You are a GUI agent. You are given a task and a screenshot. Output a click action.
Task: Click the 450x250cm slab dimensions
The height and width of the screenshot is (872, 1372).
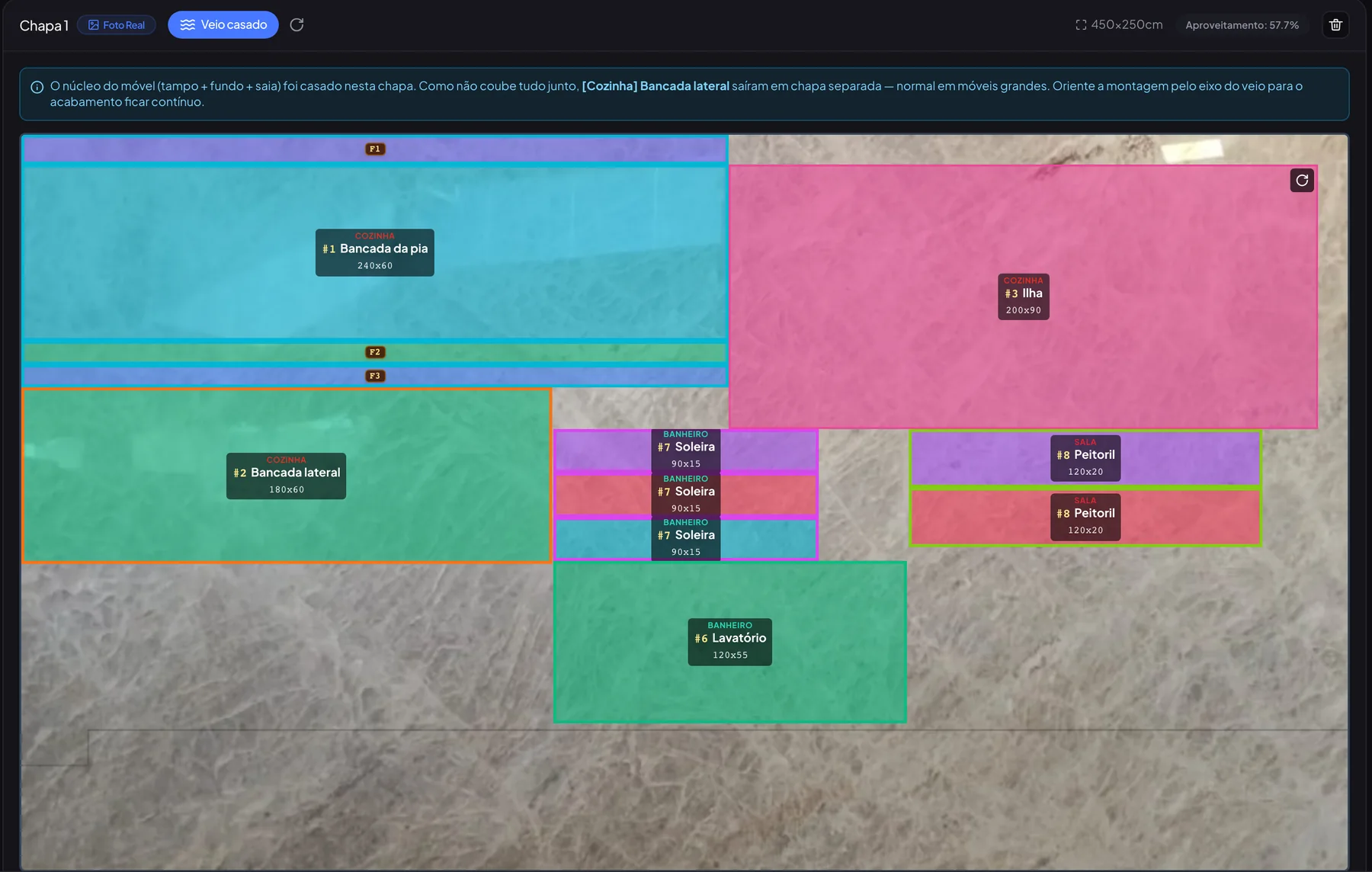(1119, 25)
